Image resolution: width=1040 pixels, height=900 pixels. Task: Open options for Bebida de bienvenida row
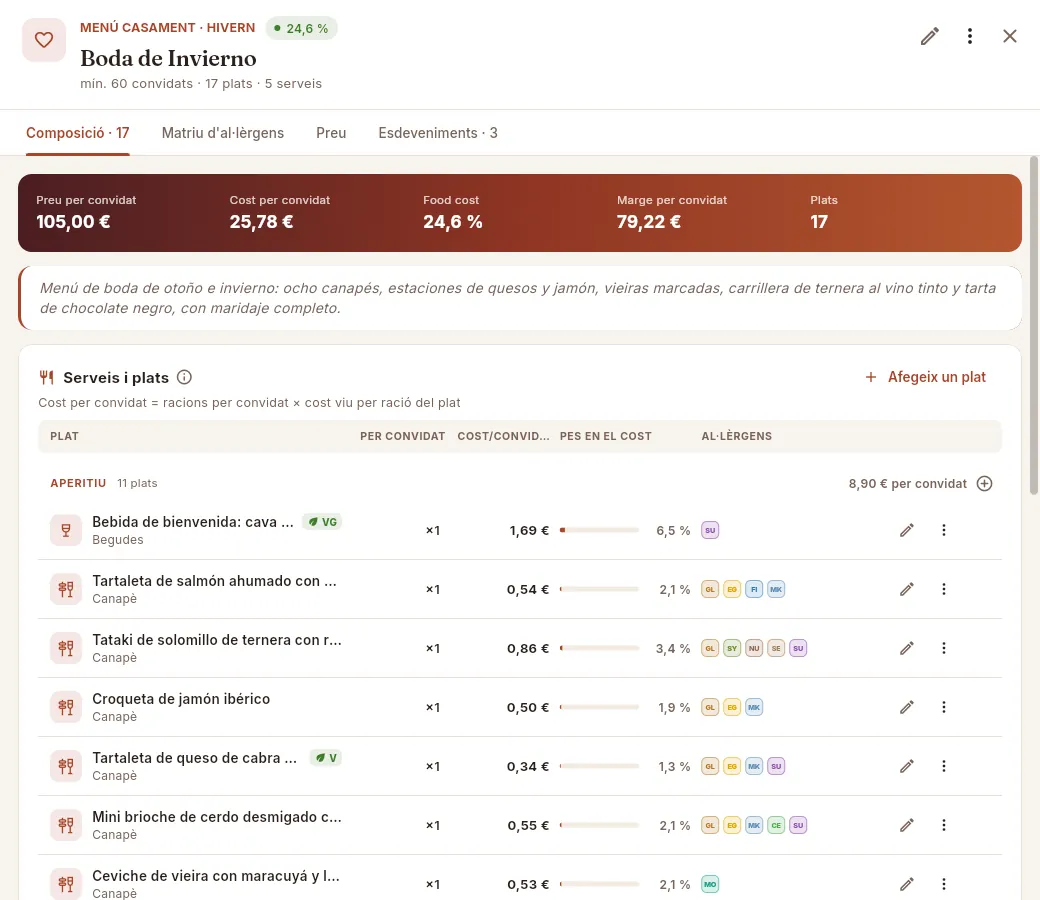tap(944, 530)
